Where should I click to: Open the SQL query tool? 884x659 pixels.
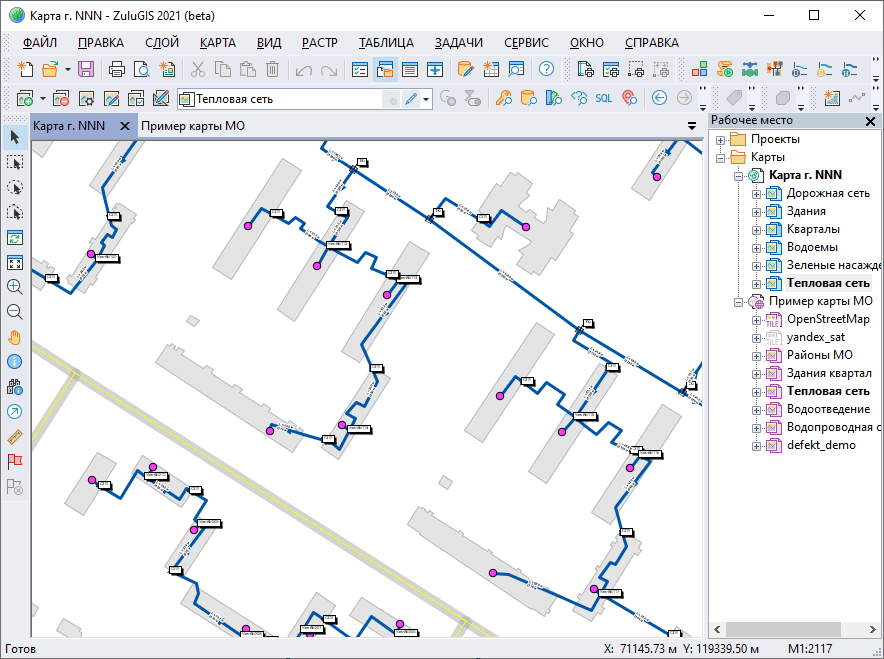click(x=604, y=98)
